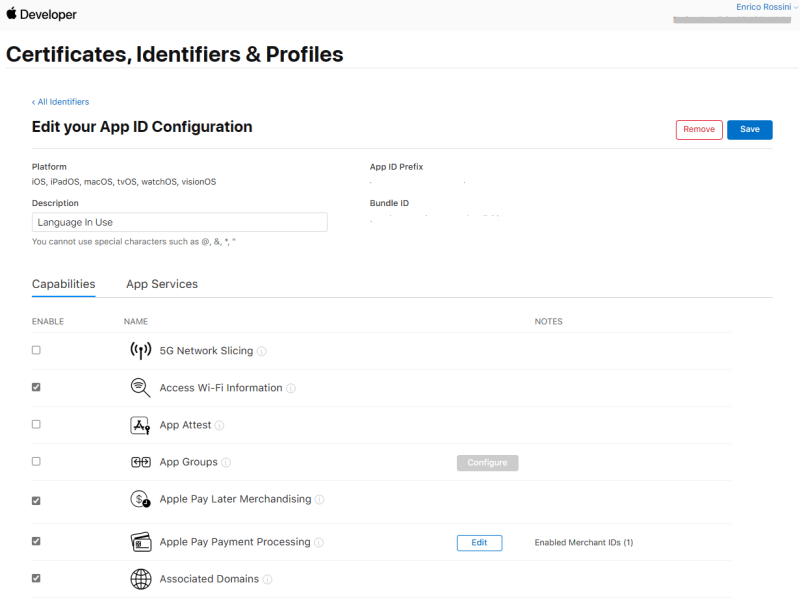This screenshot has height=598, width=800.
Task: Enable the 5G Network Slicing checkbox
Action: [x=36, y=350]
